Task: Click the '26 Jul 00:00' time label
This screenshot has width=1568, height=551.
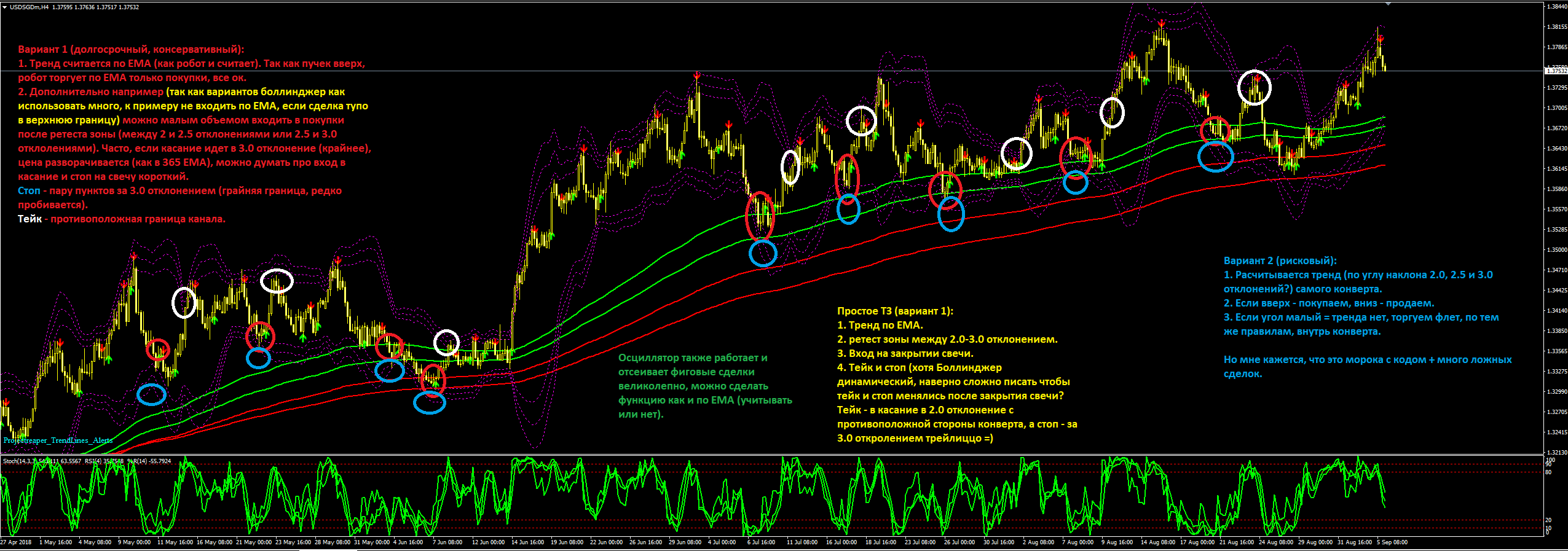Action: (959, 542)
